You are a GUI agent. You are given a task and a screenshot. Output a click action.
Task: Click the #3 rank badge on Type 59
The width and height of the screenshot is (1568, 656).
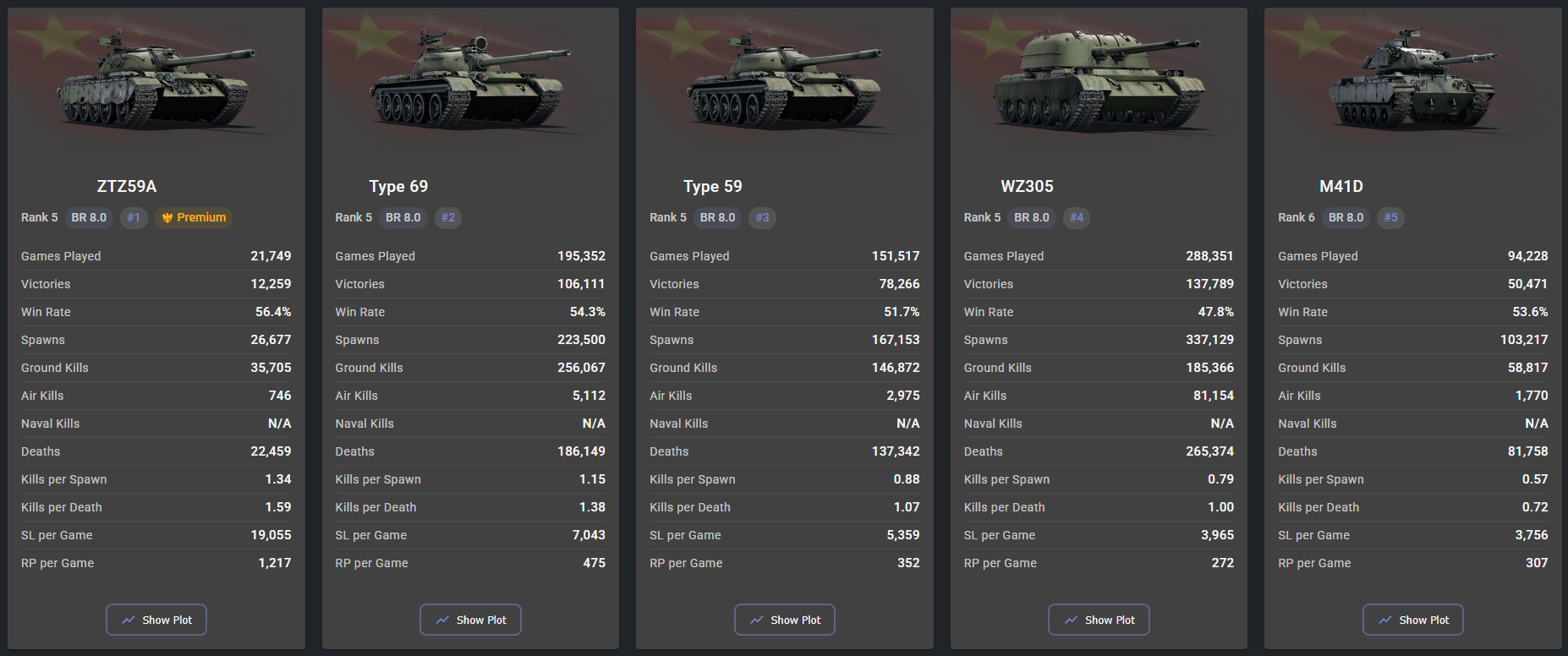[x=762, y=217]
